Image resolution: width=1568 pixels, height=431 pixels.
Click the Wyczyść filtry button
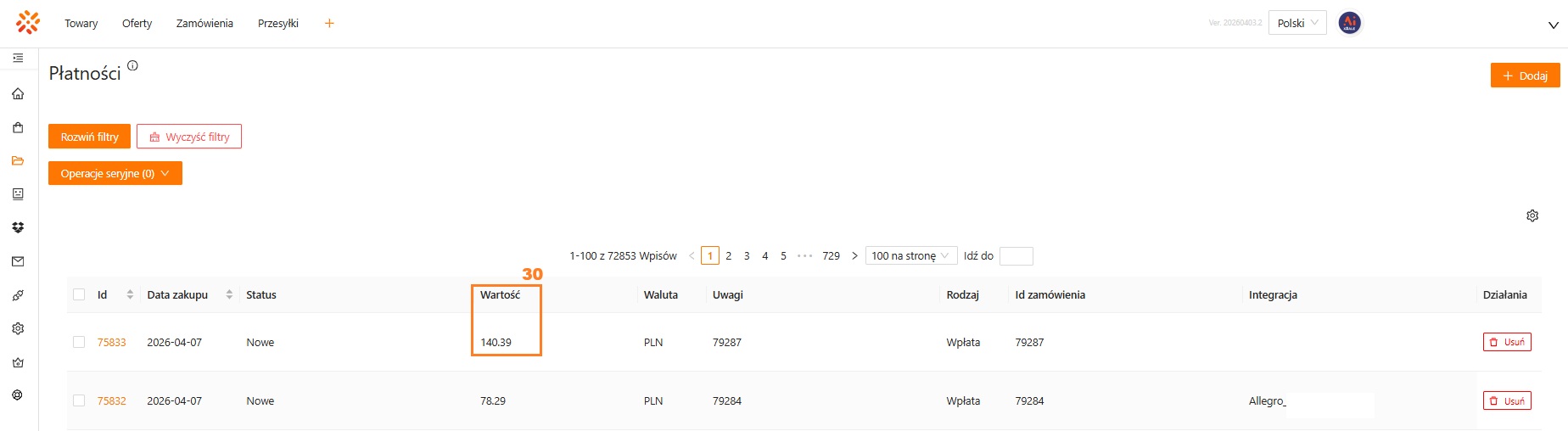click(x=189, y=137)
